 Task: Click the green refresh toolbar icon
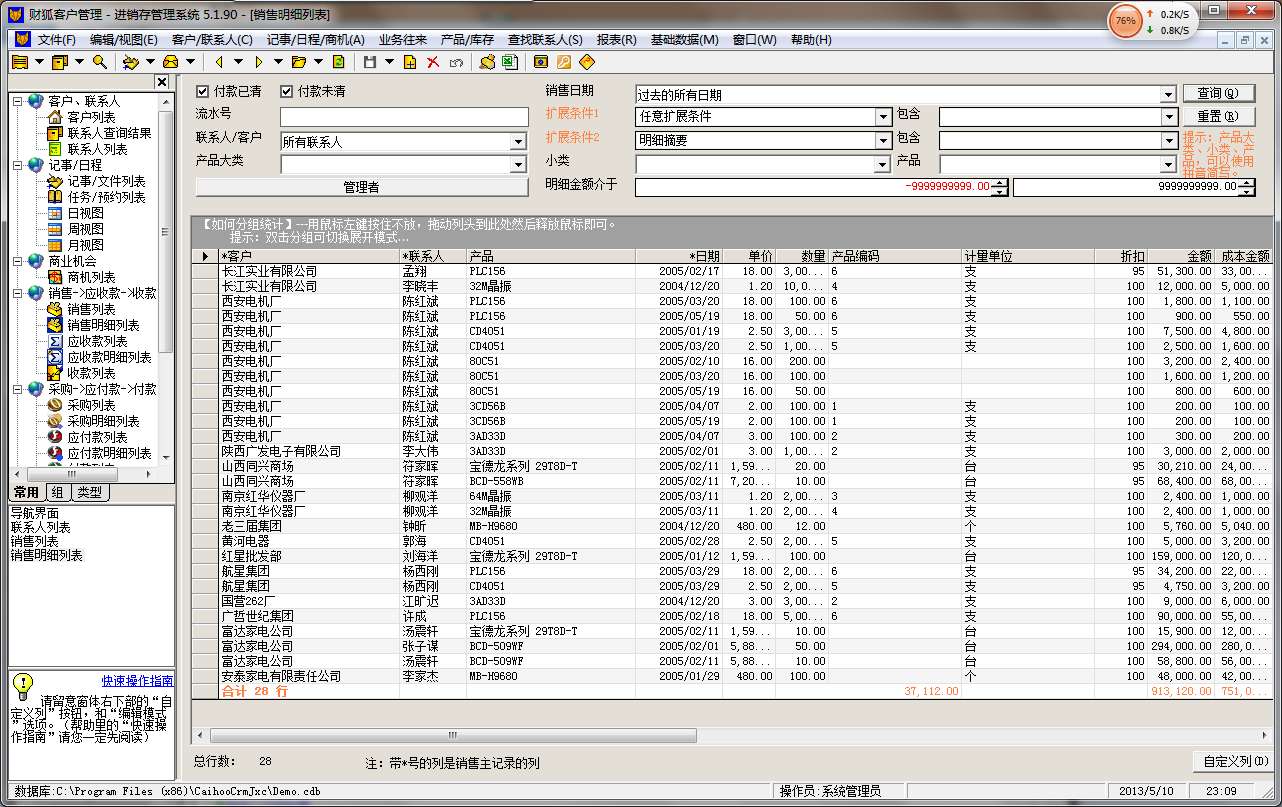pyautogui.click(x=339, y=62)
